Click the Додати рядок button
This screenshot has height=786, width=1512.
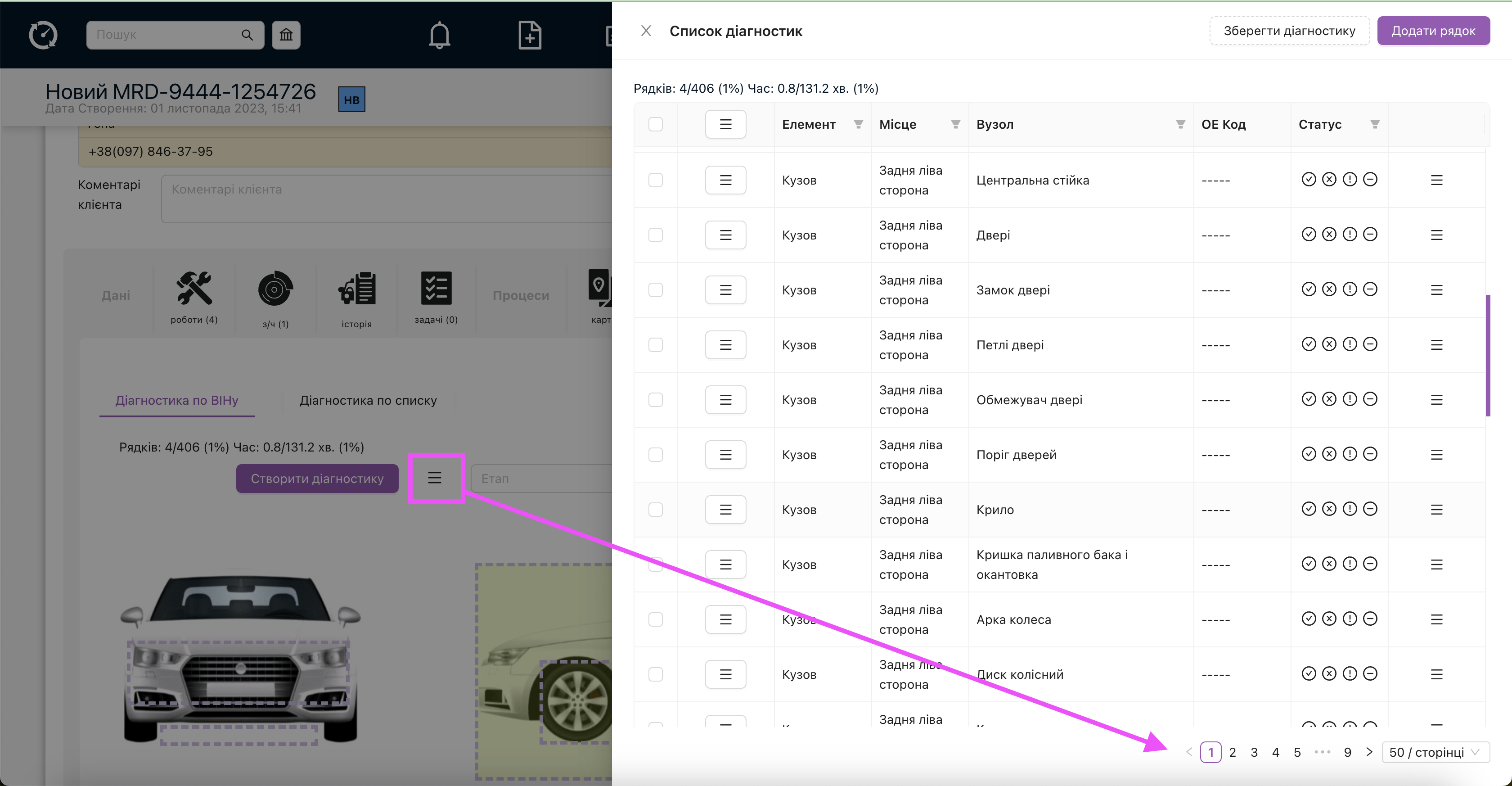[1433, 31]
